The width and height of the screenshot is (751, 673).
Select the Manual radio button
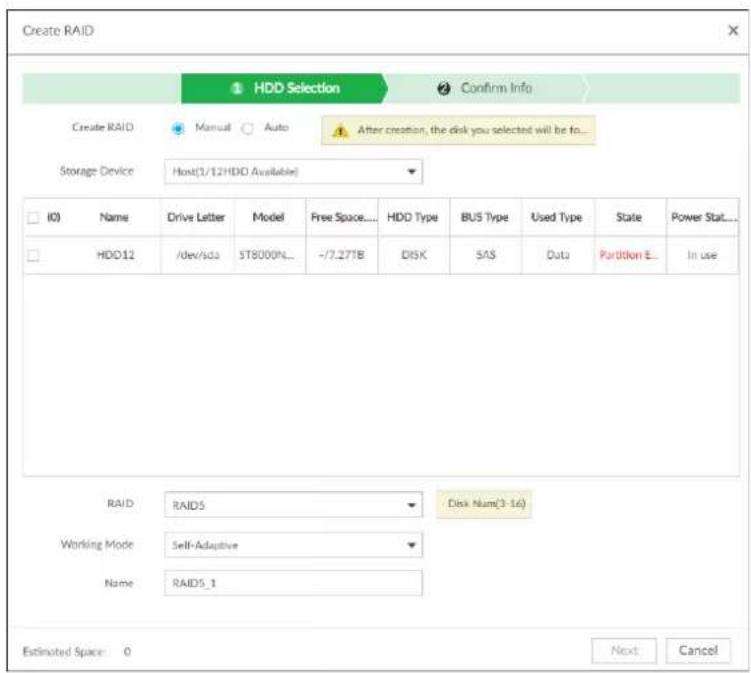click(x=178, y=128)
